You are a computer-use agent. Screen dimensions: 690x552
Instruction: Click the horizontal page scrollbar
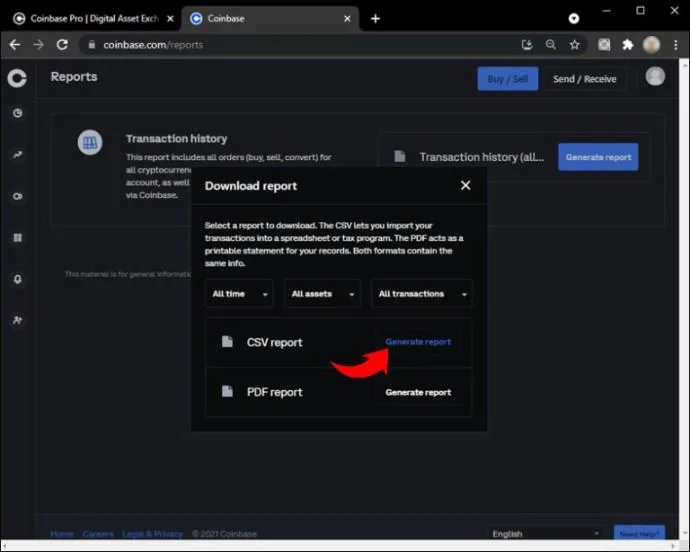click(x=338, y=545)
